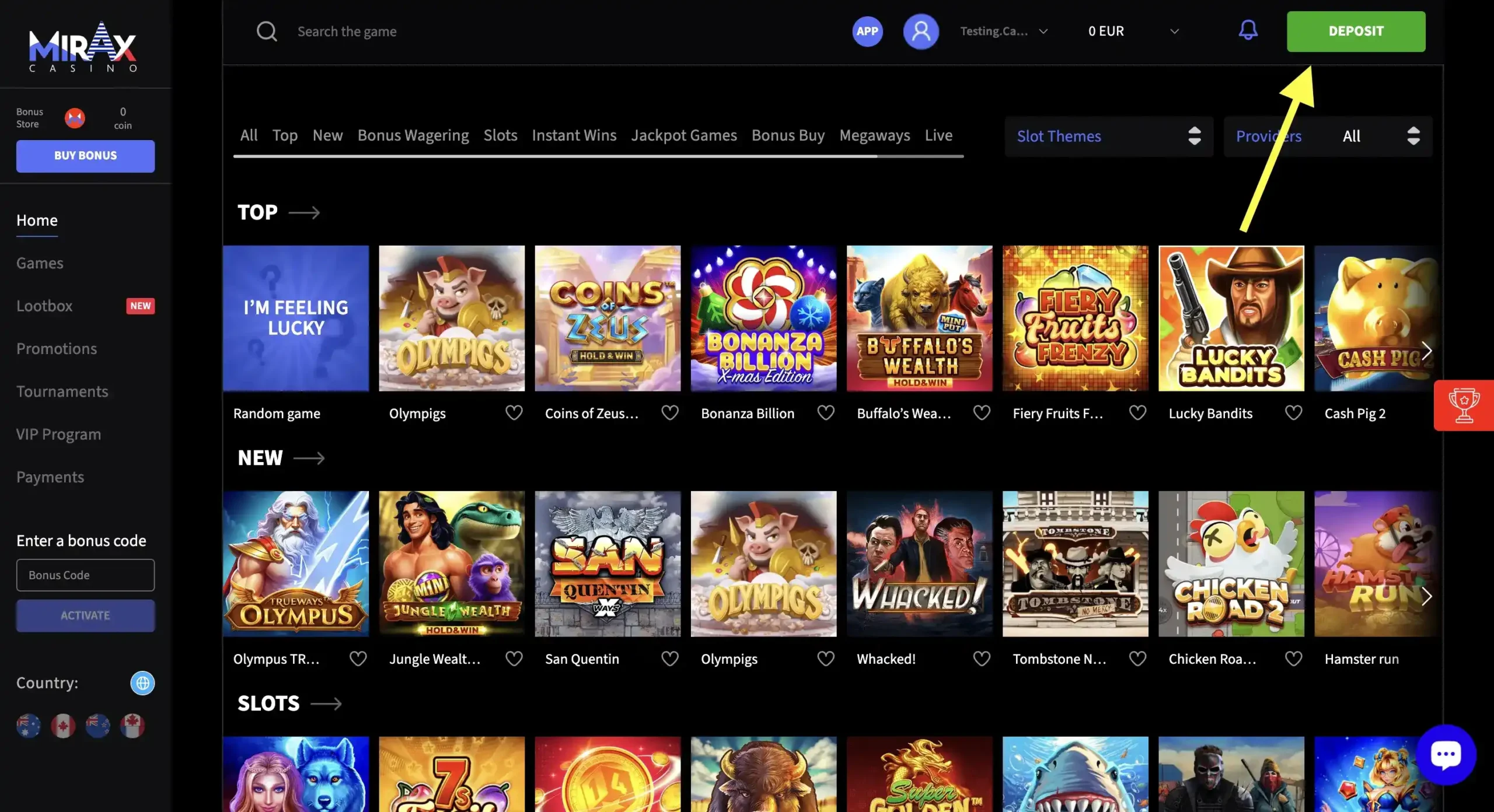Favorite Fiery Fruits Frenzy game
The width and height of the screenshot is (1494, 812).
tap(1137, 413)
